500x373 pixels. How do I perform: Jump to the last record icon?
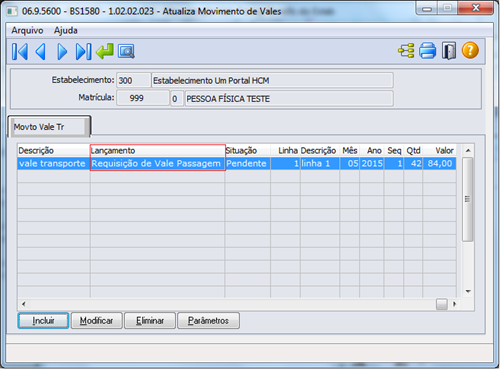pos(83,52)
